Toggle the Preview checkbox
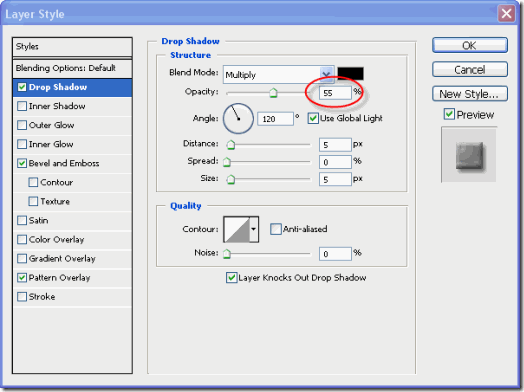Viewport: 524px width, 392px height. [449, 114]
